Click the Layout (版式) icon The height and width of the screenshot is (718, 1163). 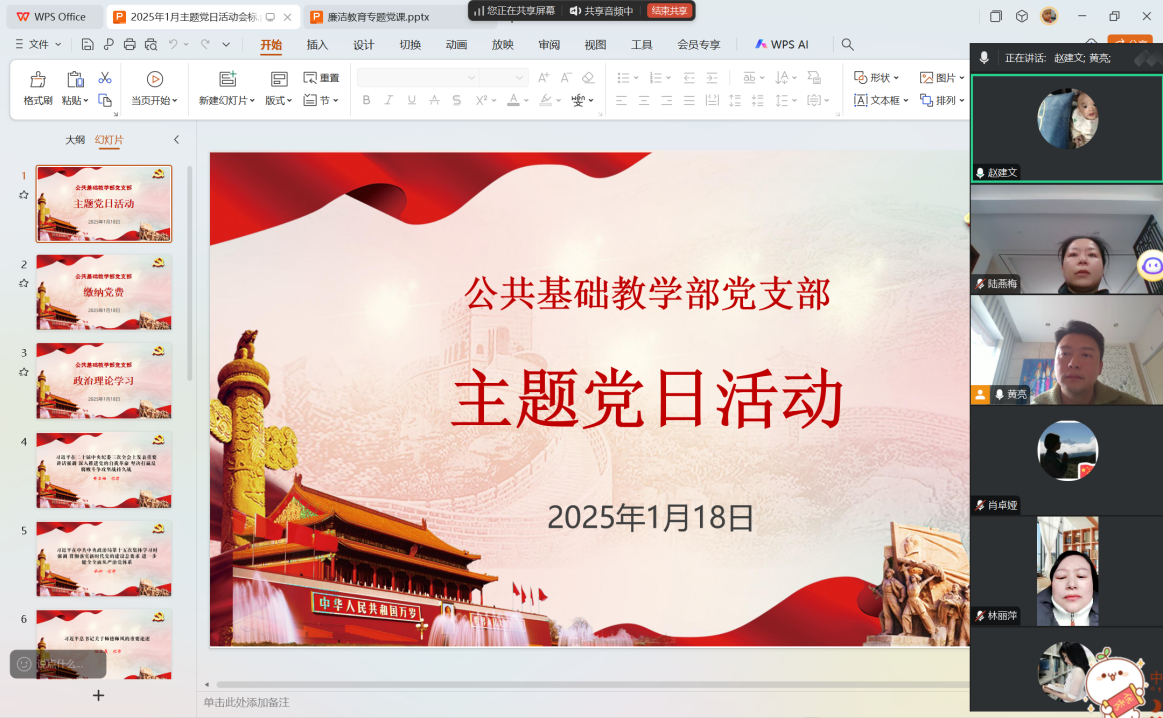(279, 79)
